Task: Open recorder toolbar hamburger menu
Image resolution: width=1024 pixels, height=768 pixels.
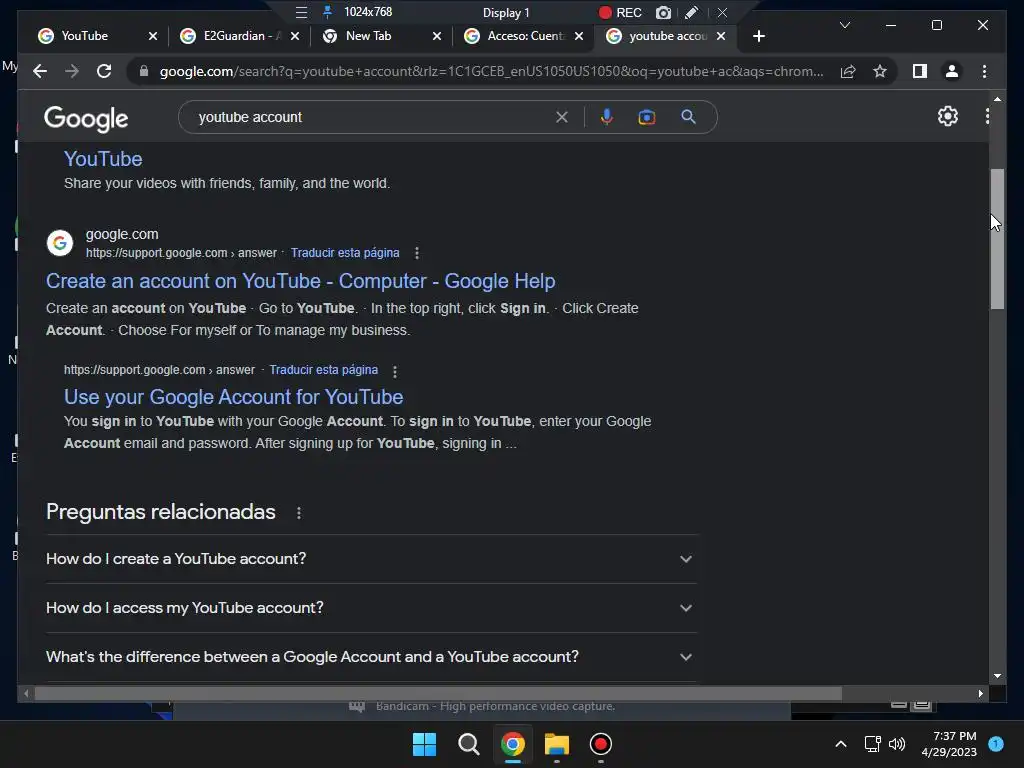Action: coord(301,12)
